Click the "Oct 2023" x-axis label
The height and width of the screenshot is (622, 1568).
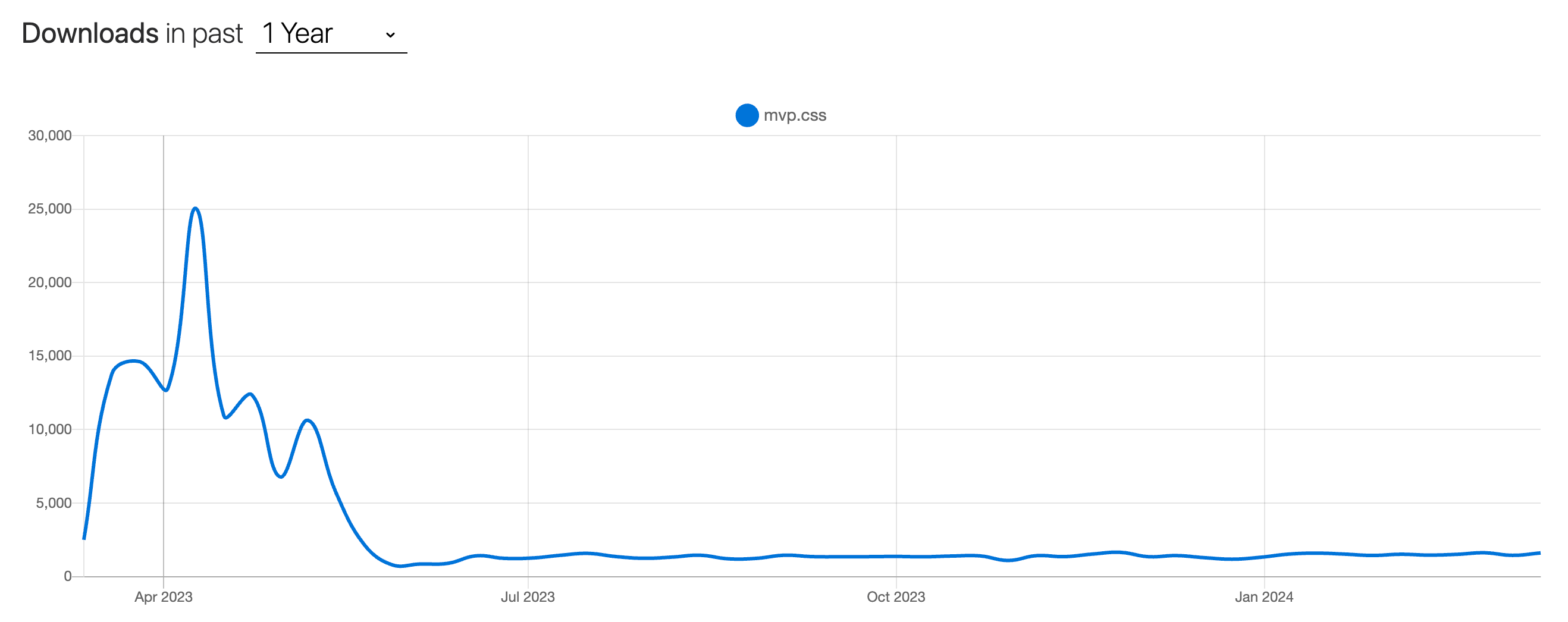pos(895,597)
